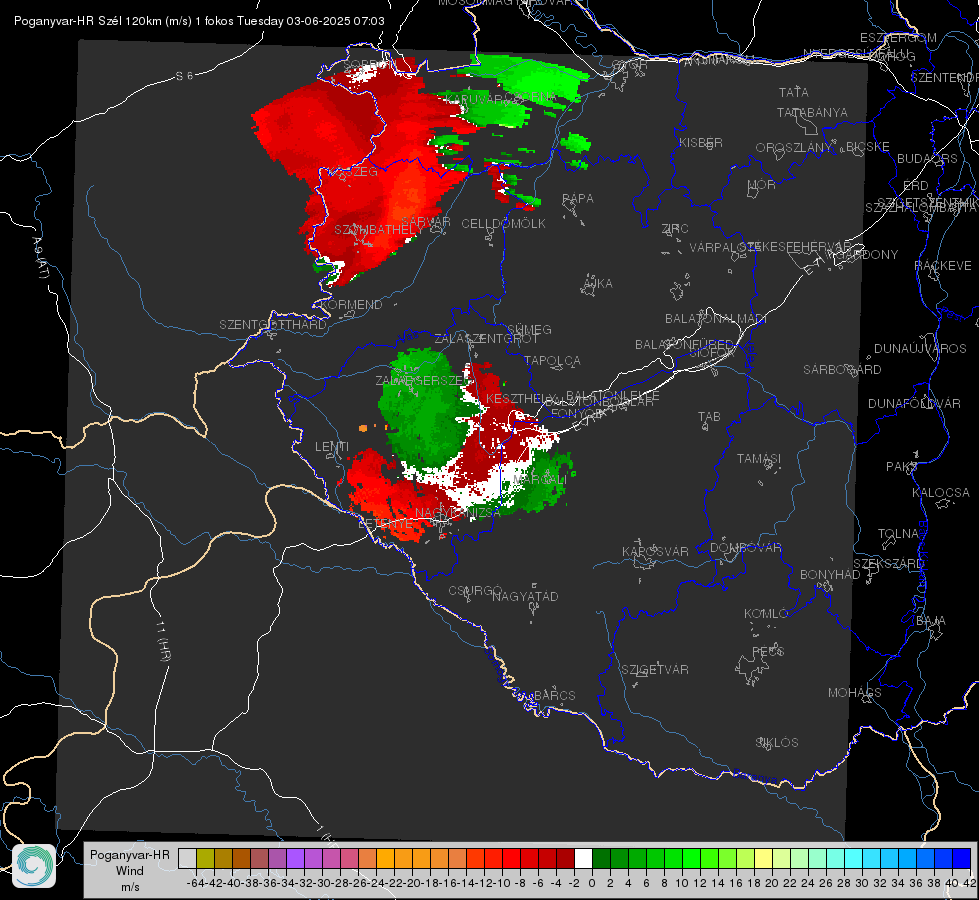Click the OROSZLÁNY city label
979x900 pixels.
(x=793, y=148)
